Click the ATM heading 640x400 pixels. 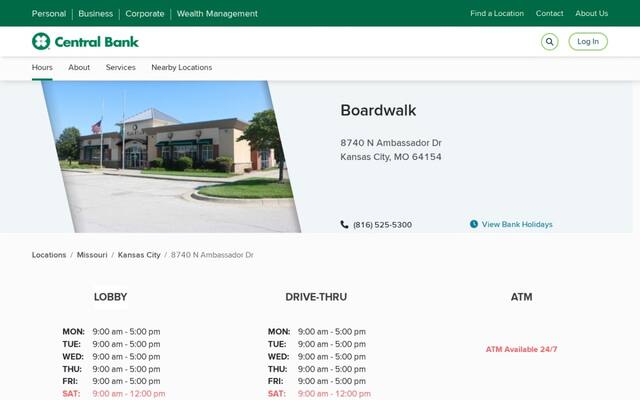(x=521, y=297)
